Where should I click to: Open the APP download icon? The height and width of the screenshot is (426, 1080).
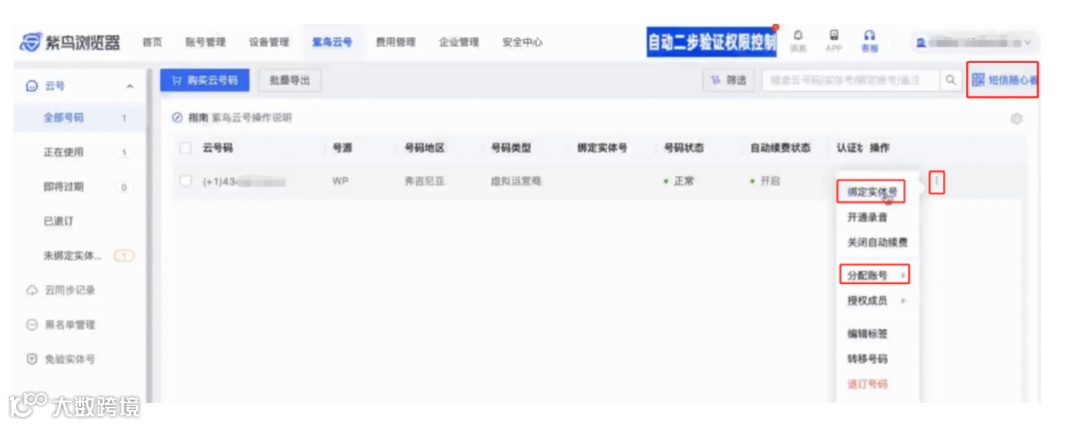pyautogui.click(x=833, y=40)
